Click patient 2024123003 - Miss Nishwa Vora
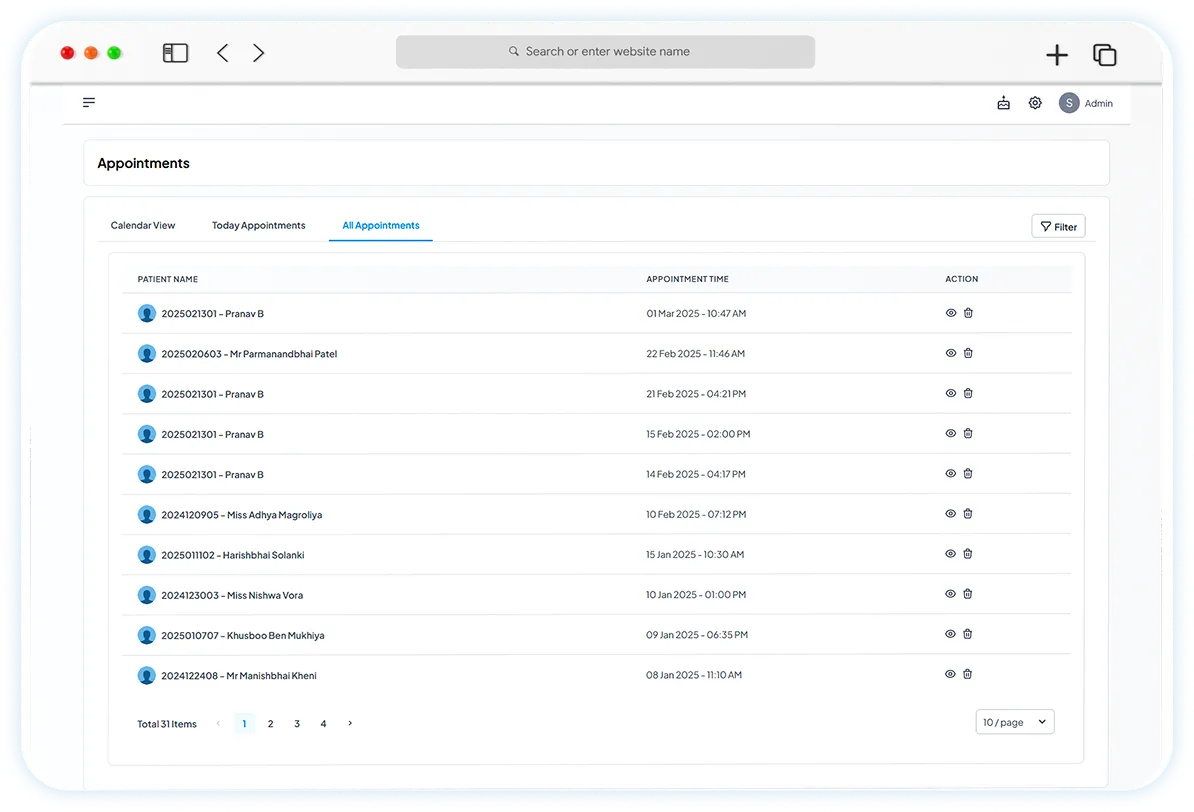The image size is (1194, 812). tap(232, 596)
